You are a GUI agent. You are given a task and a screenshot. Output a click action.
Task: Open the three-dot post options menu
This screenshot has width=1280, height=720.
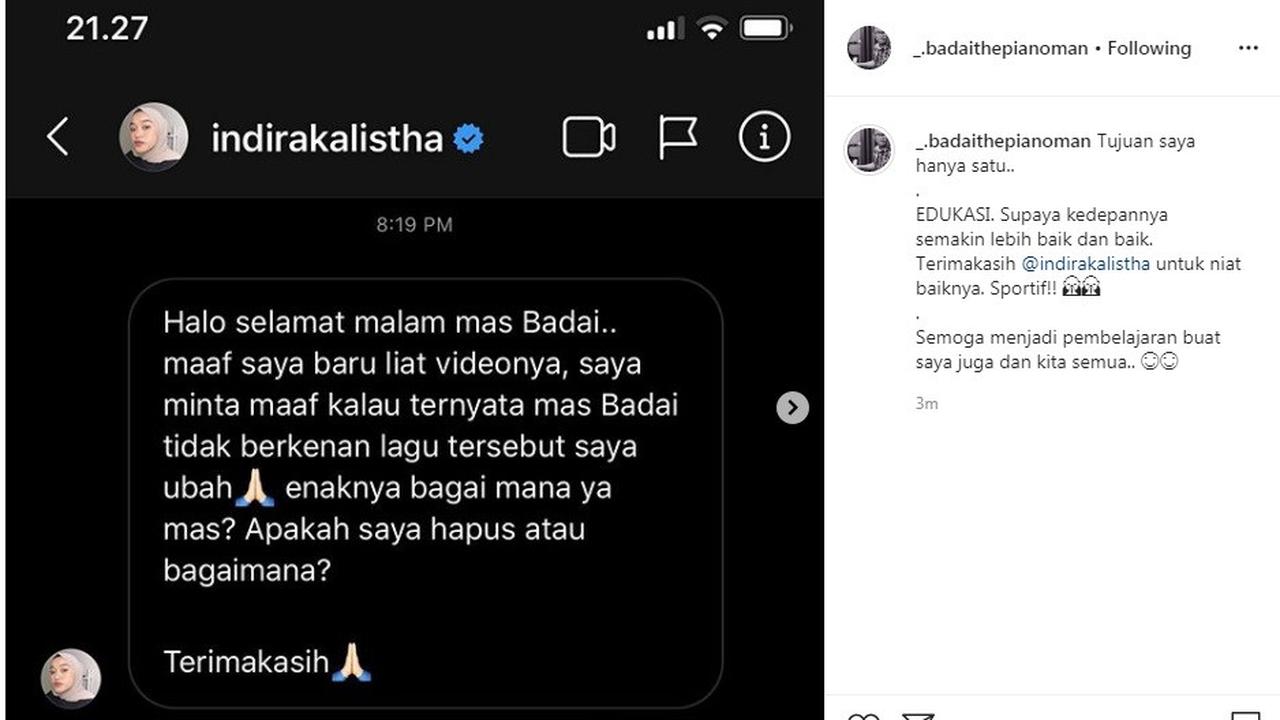(1248, 48)
